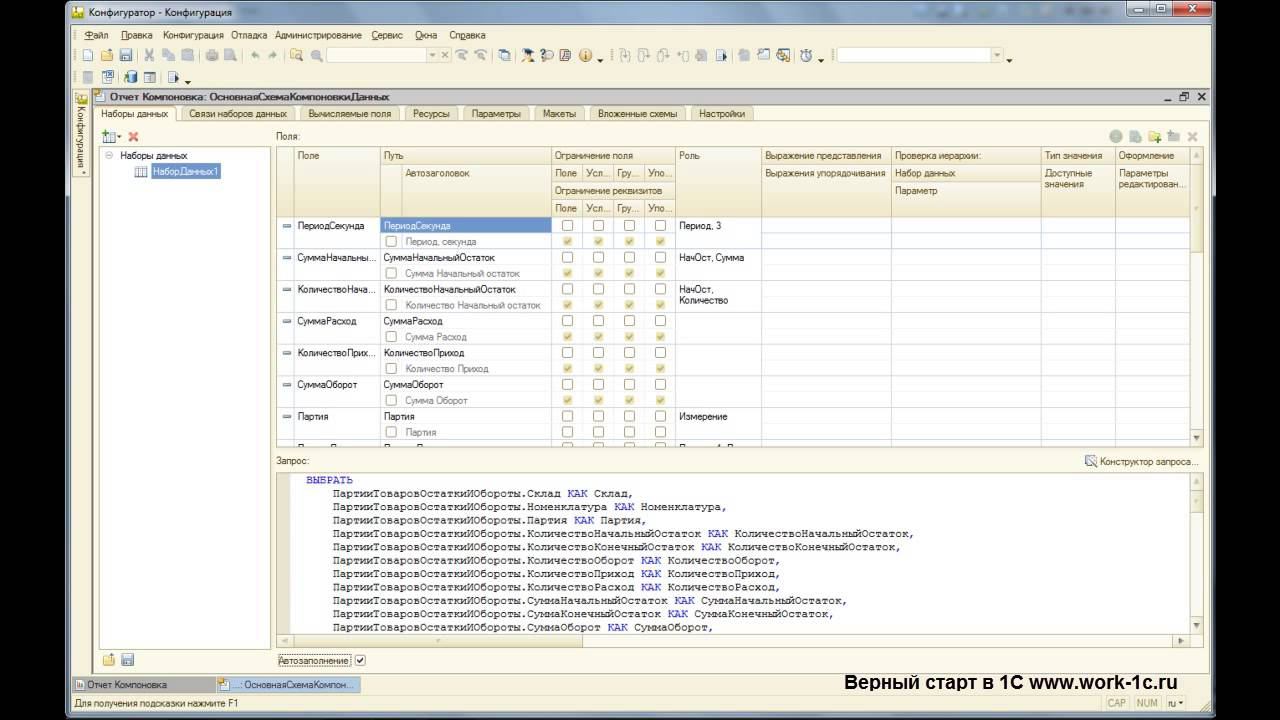
Task: Expand the toolbar search combo box dropdown
Action: [x=432, y=56]
